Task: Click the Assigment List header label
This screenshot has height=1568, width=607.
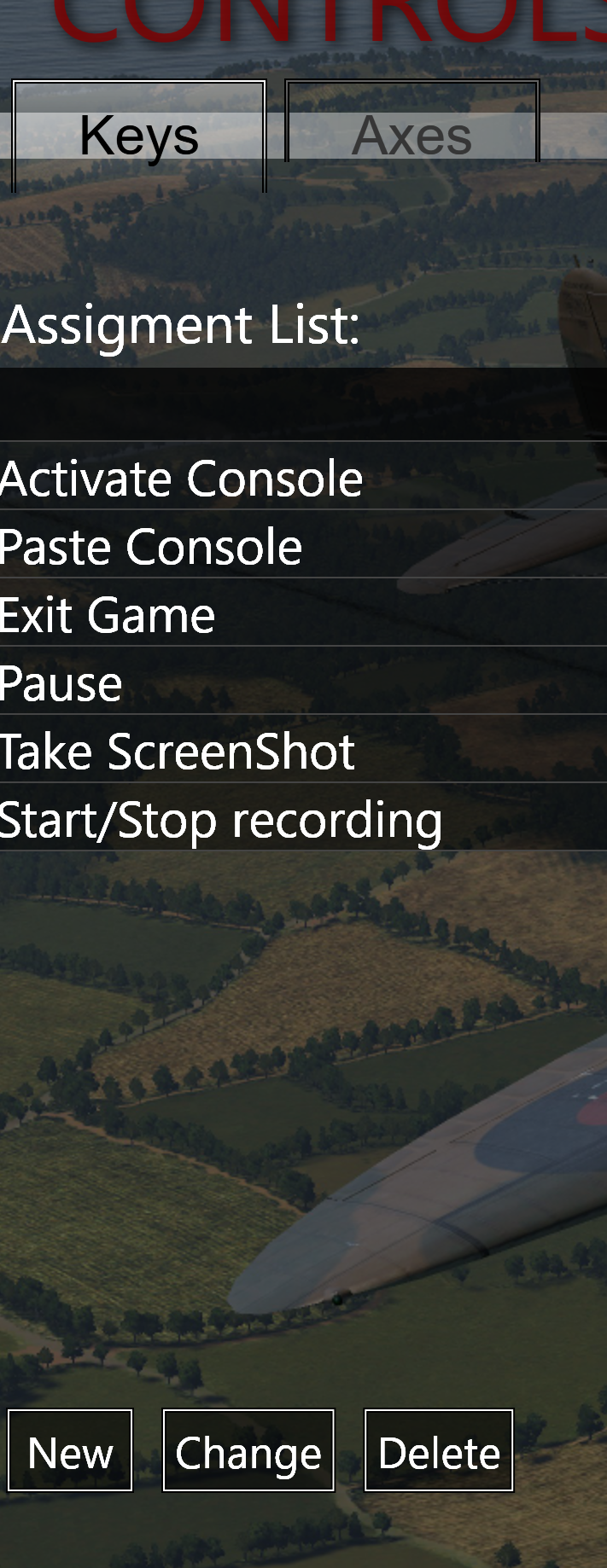Action: pyautogui.click(x=181, y=326)
